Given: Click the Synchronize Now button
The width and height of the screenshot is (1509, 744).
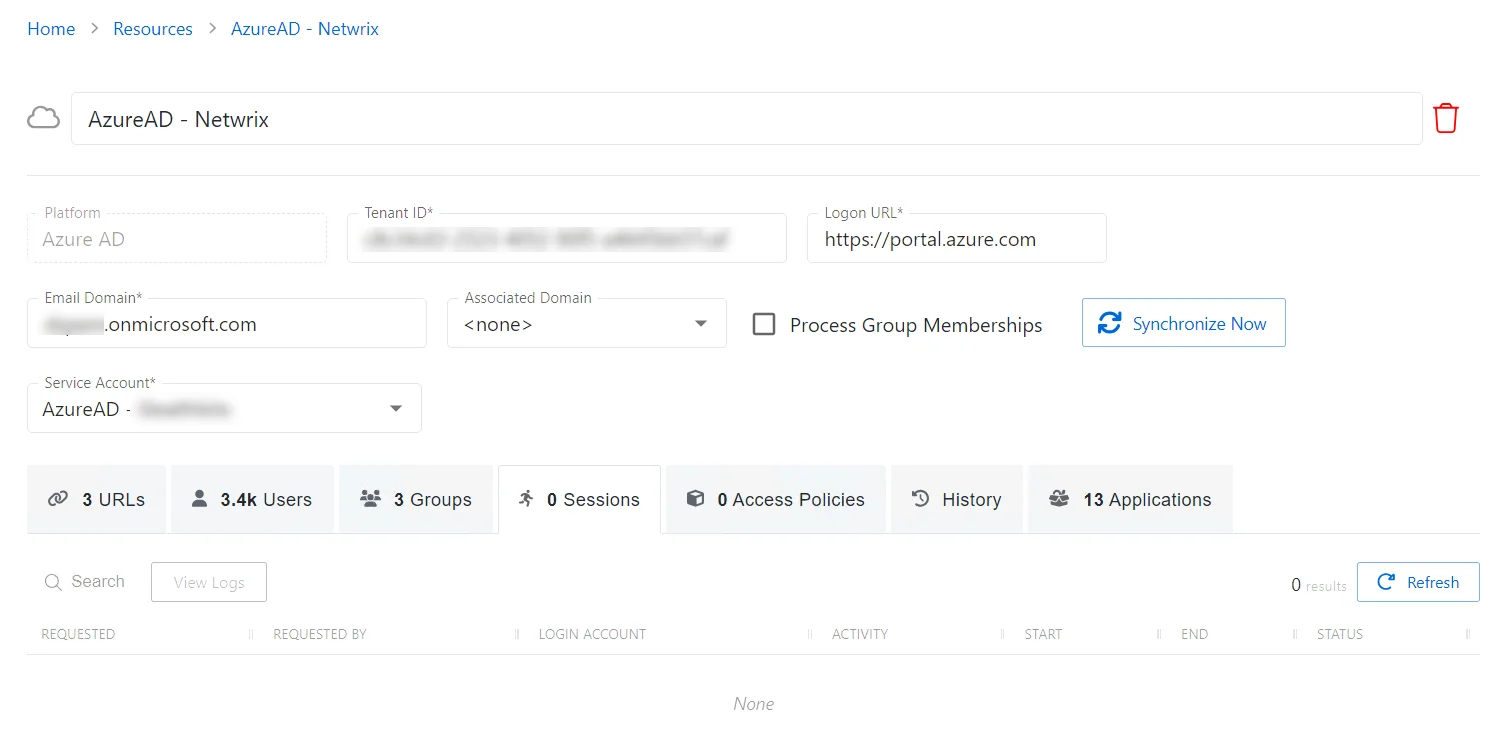Looking at the screenshot, I should 1184,323.
